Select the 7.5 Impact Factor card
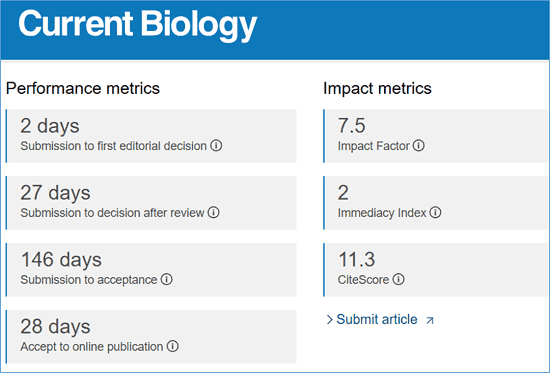 tap(436, 136)
